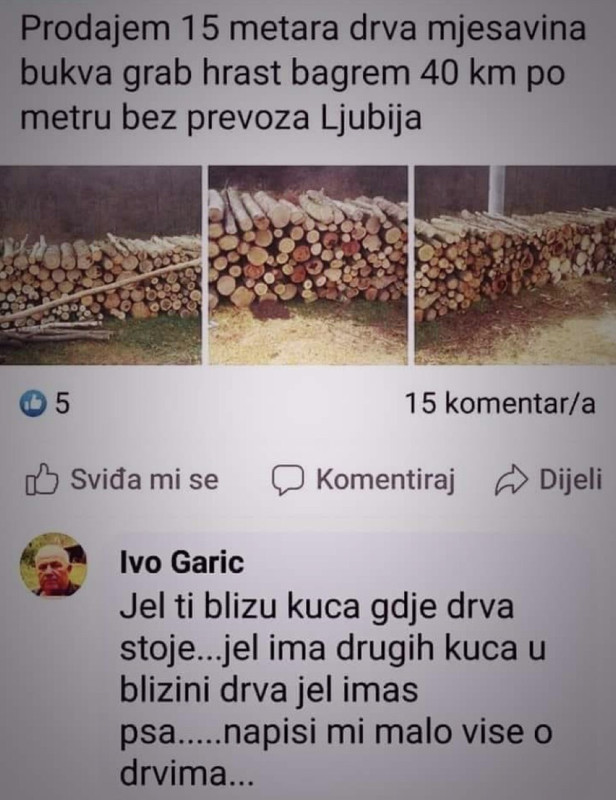Screen dimensions: 616x800
Task: Select the Komentiraj text label
Action: (x=385, y=481)
